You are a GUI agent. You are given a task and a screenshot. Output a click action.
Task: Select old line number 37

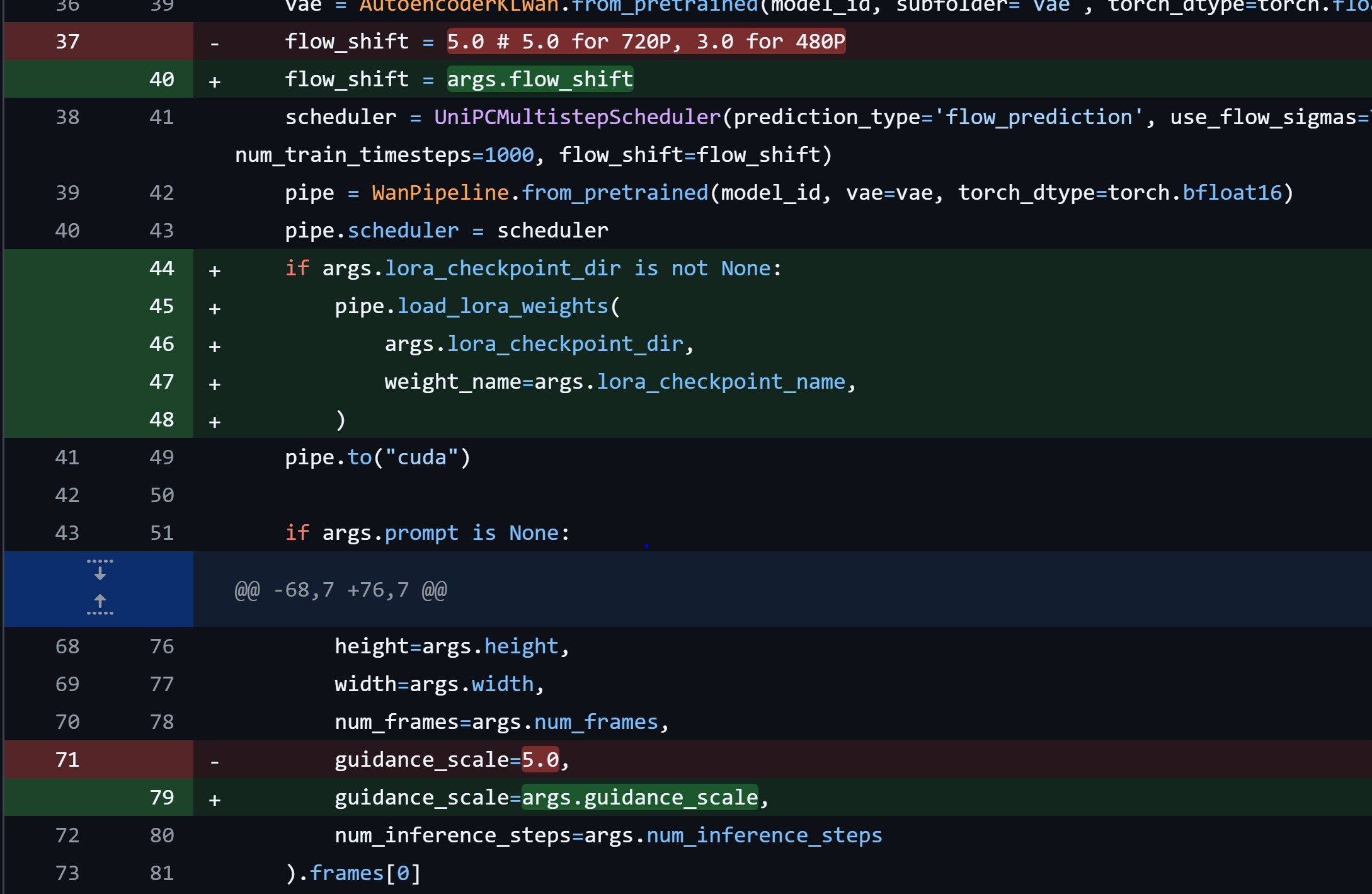pyautogui.click(x=67, y=42)
